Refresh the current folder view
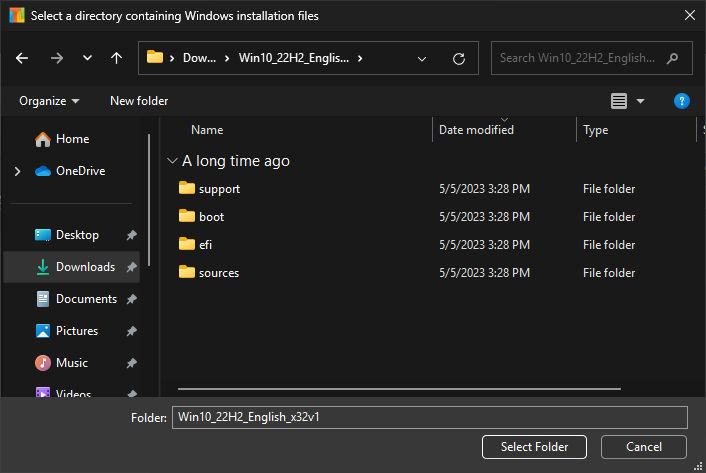This screenshot has width=706, height=473. click(x=459, y=58)
